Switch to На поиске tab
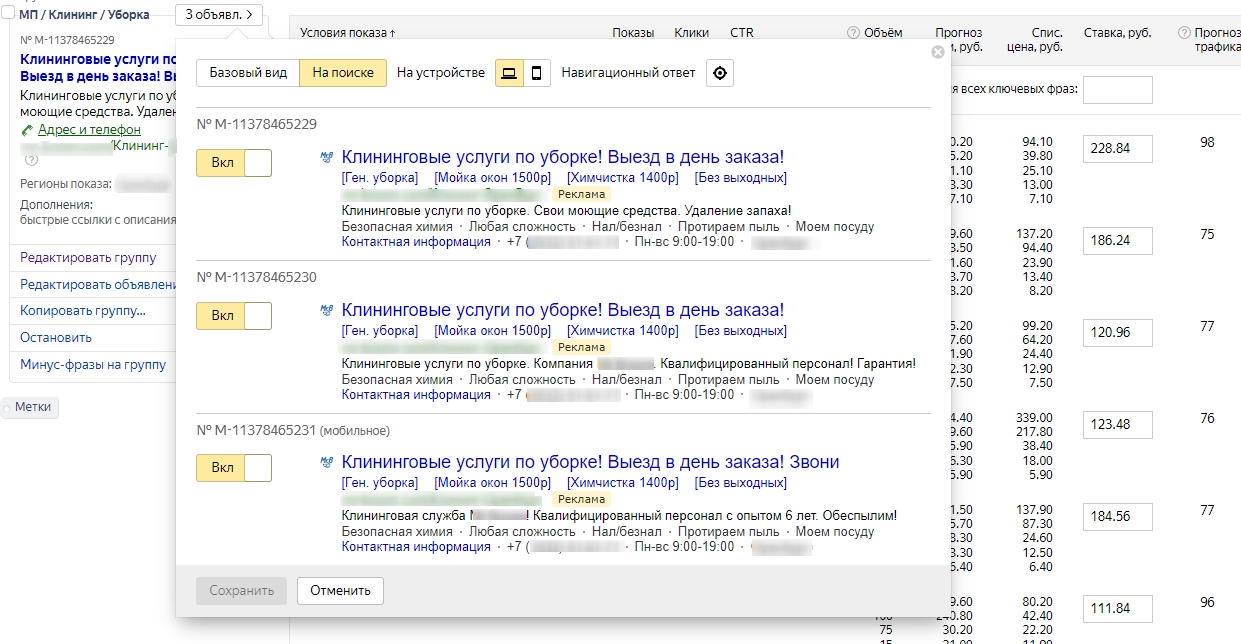The image size is (1241, 644). 343,73
